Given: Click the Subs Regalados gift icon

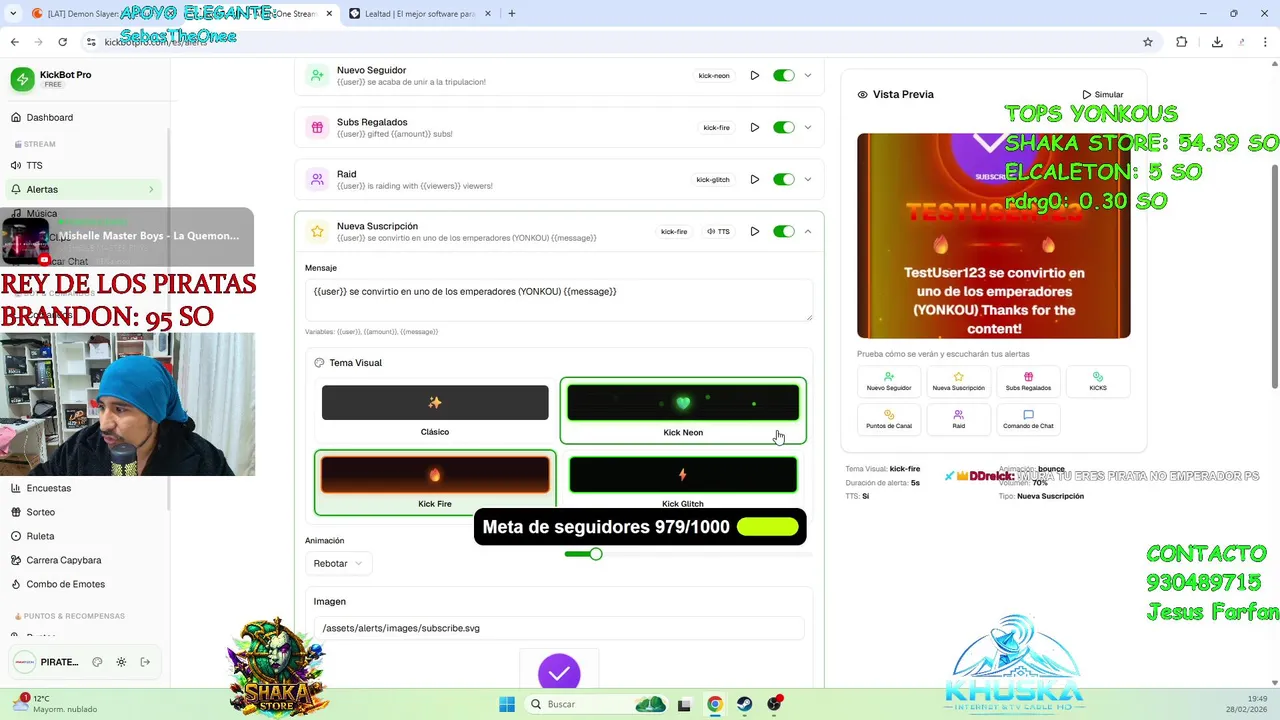Looking at the screenshot, I should coord(317,127).
